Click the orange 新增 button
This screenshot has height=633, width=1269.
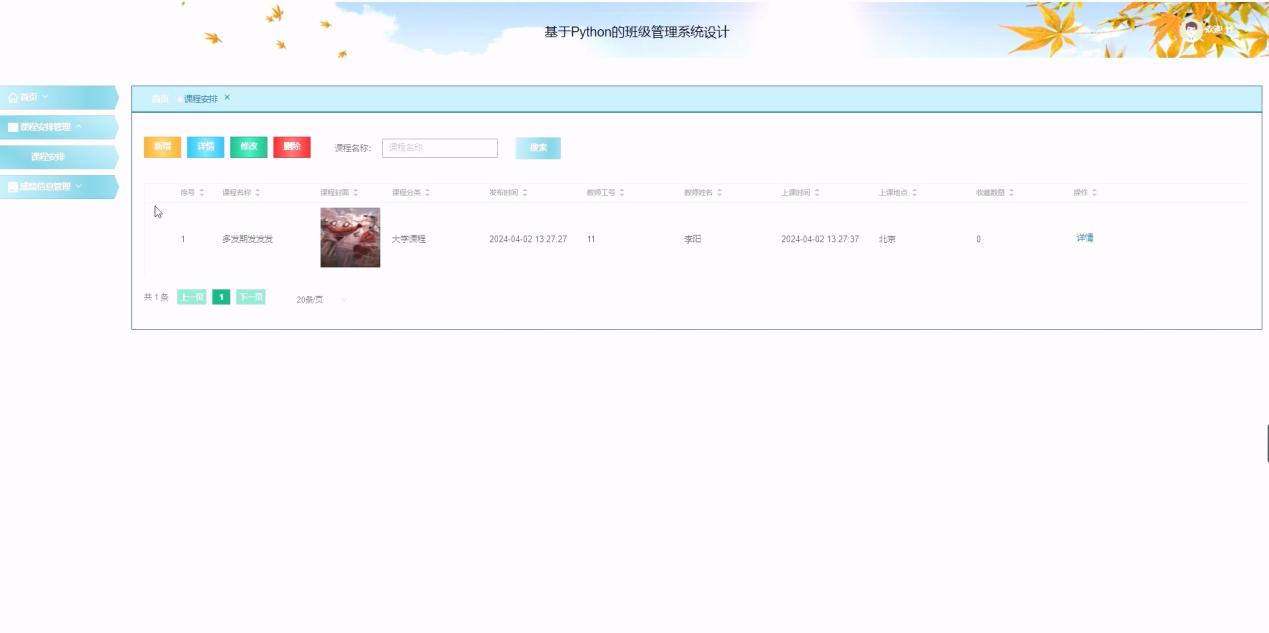point(162,147)
